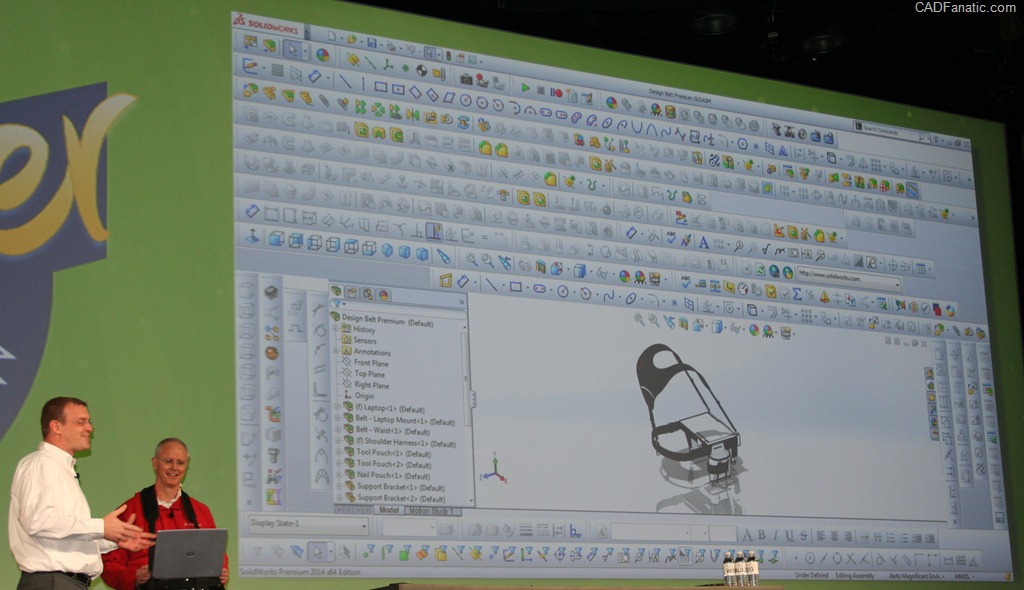Click the Note letter A annotation icon
The image size is (1024, 590).
coord(703,243)
